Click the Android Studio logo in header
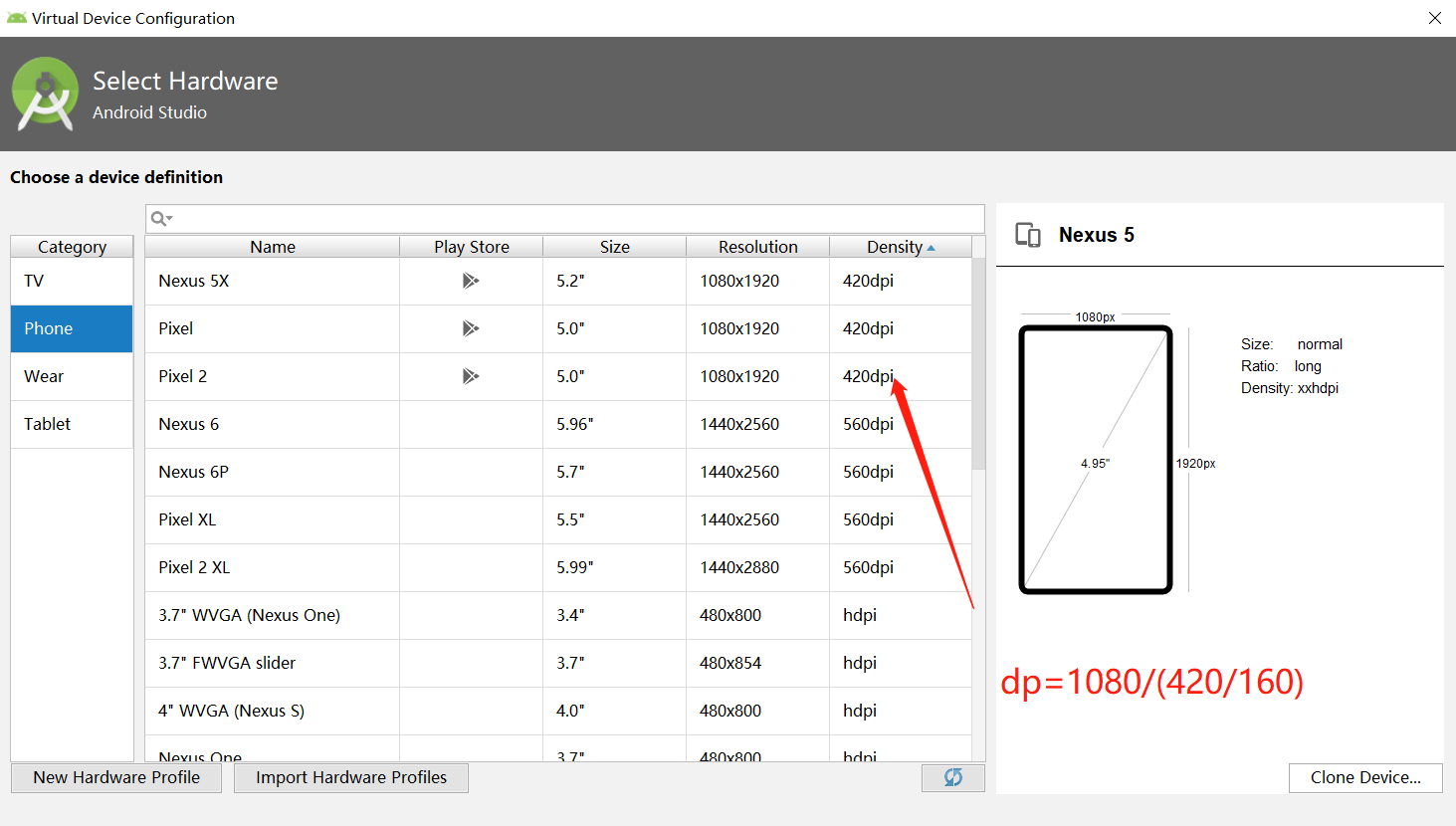This screenshot has height=826, width=1456. click(x=45, y=94)
